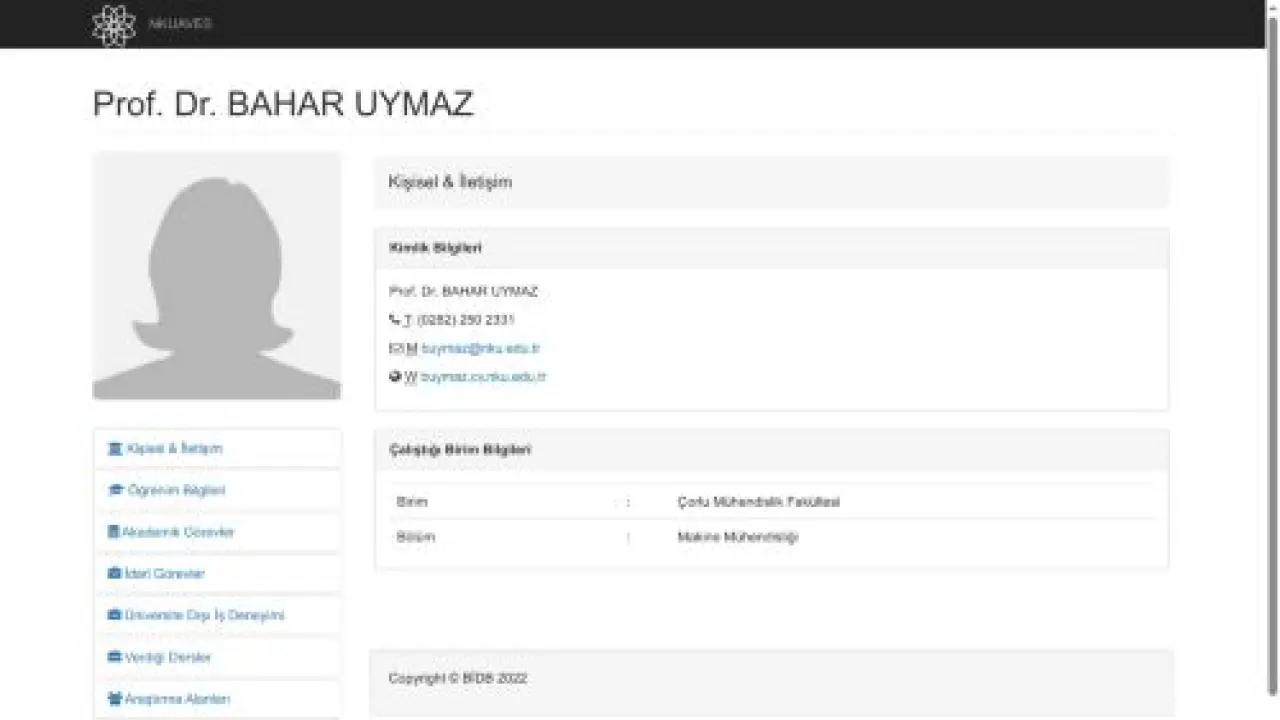Click the Kimlik Bilgileri panel title
The height and width of the screenshot is (720, 1280).
pos(435,248)
